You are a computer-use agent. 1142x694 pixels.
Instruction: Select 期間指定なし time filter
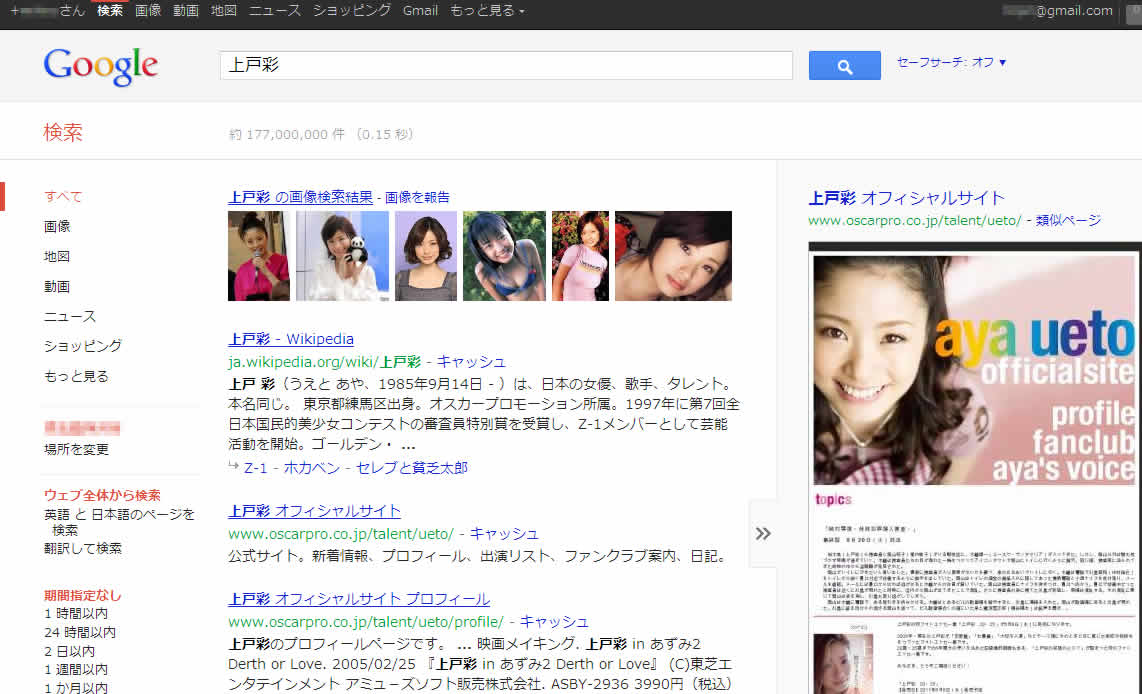pos(82,596)
